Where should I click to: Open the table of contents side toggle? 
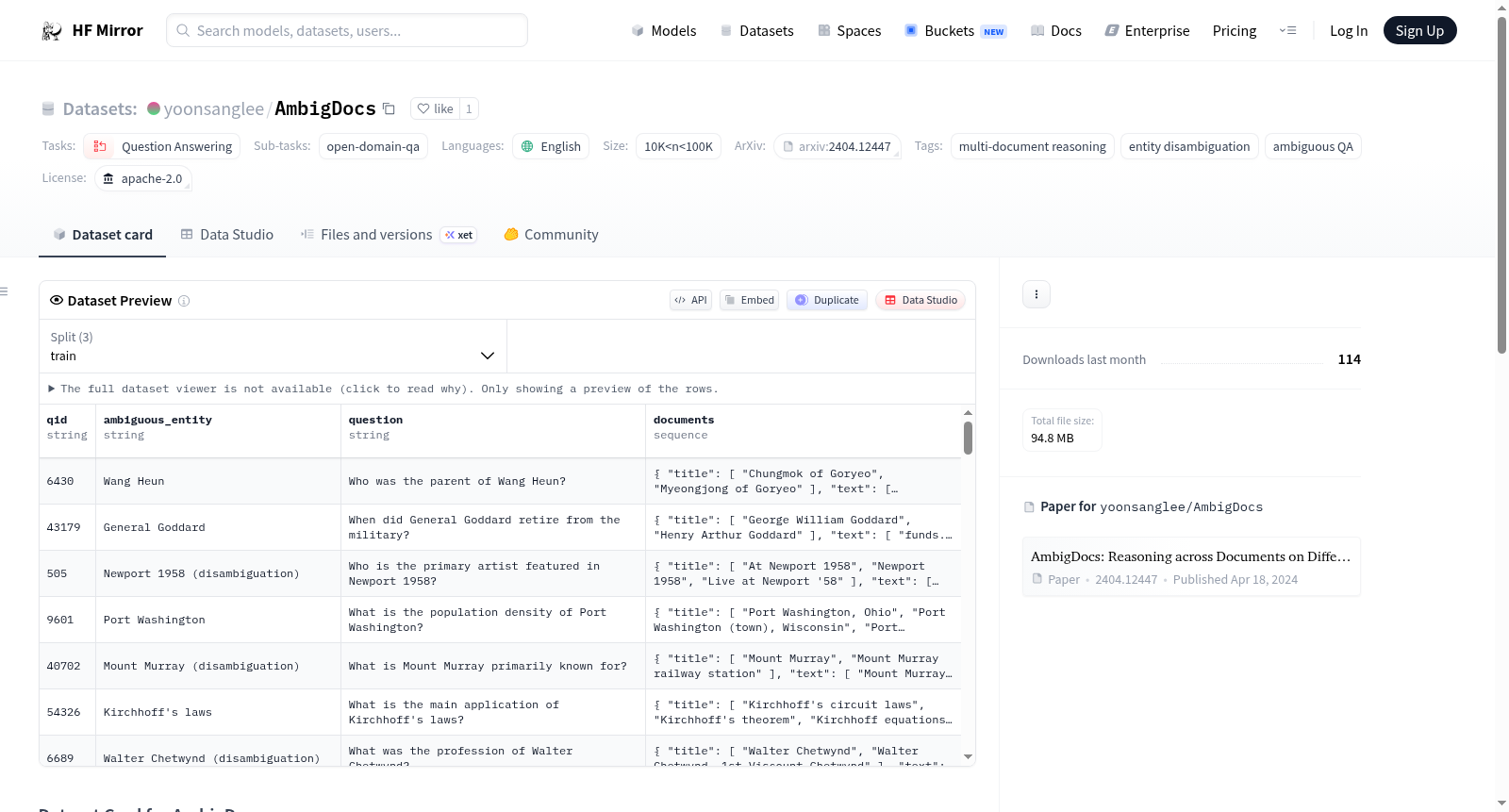tap(5, 291)
